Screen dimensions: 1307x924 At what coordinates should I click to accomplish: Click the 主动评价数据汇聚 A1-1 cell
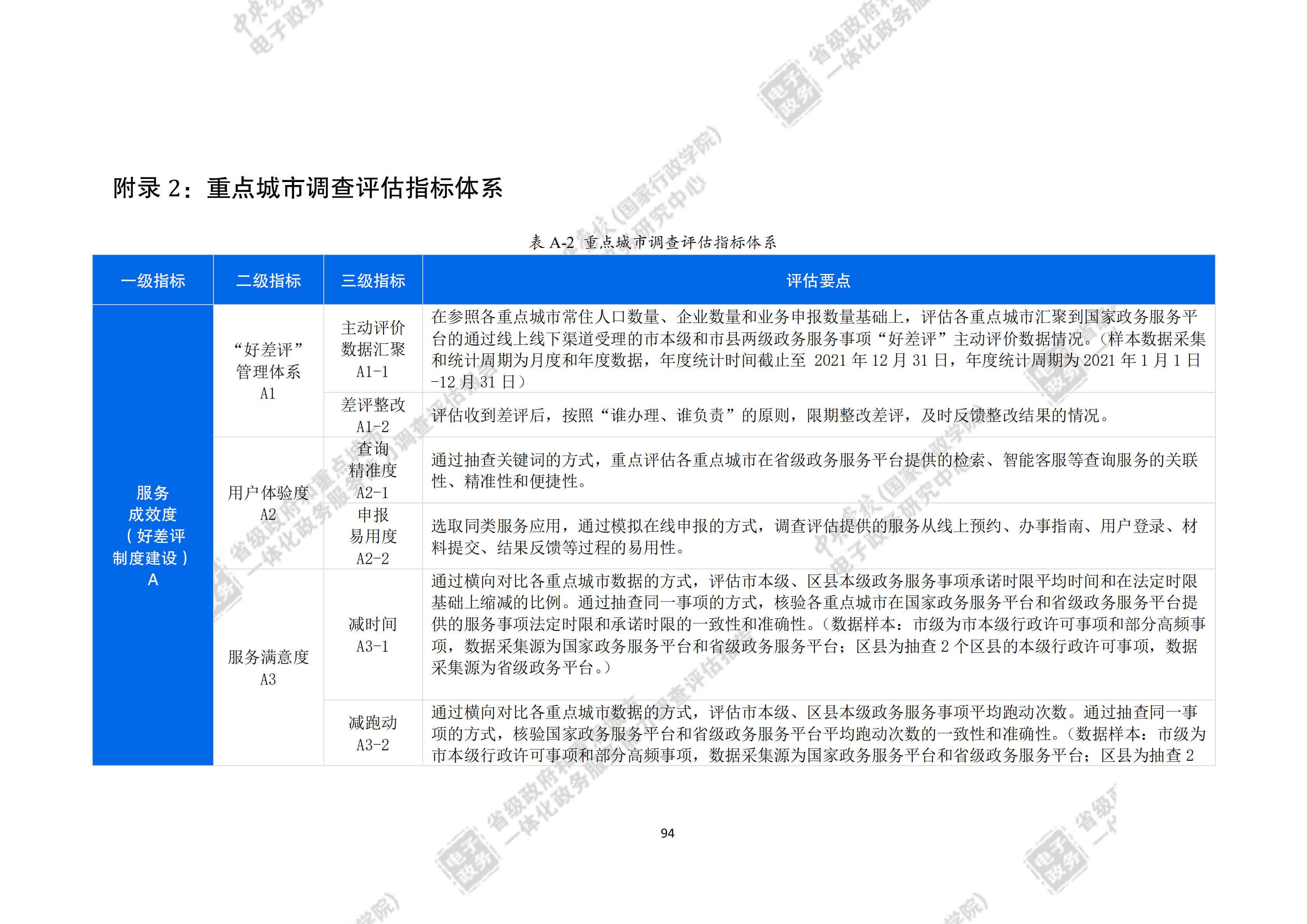point(373,349)
